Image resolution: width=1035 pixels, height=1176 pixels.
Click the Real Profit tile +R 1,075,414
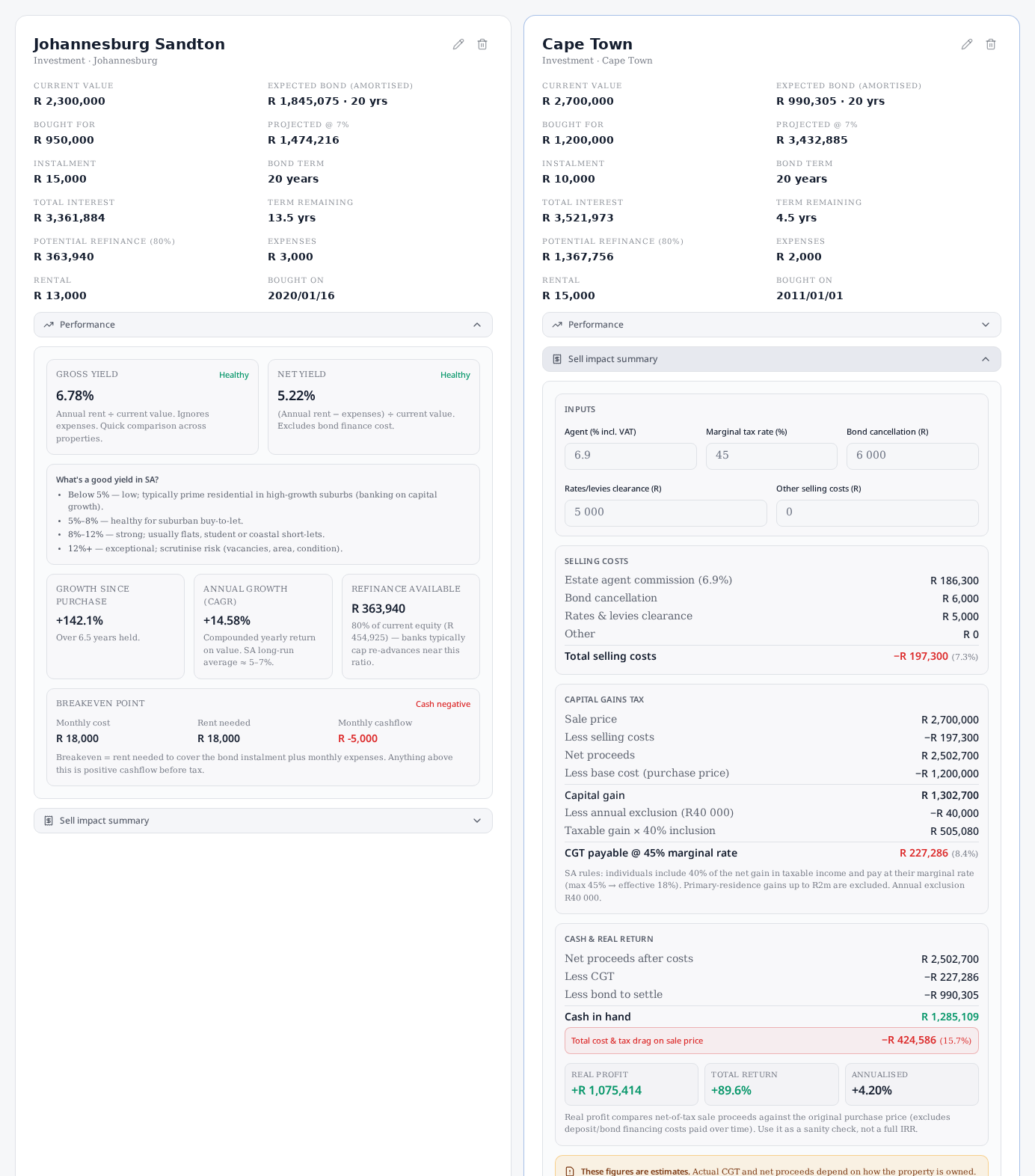pos(631,1084)
